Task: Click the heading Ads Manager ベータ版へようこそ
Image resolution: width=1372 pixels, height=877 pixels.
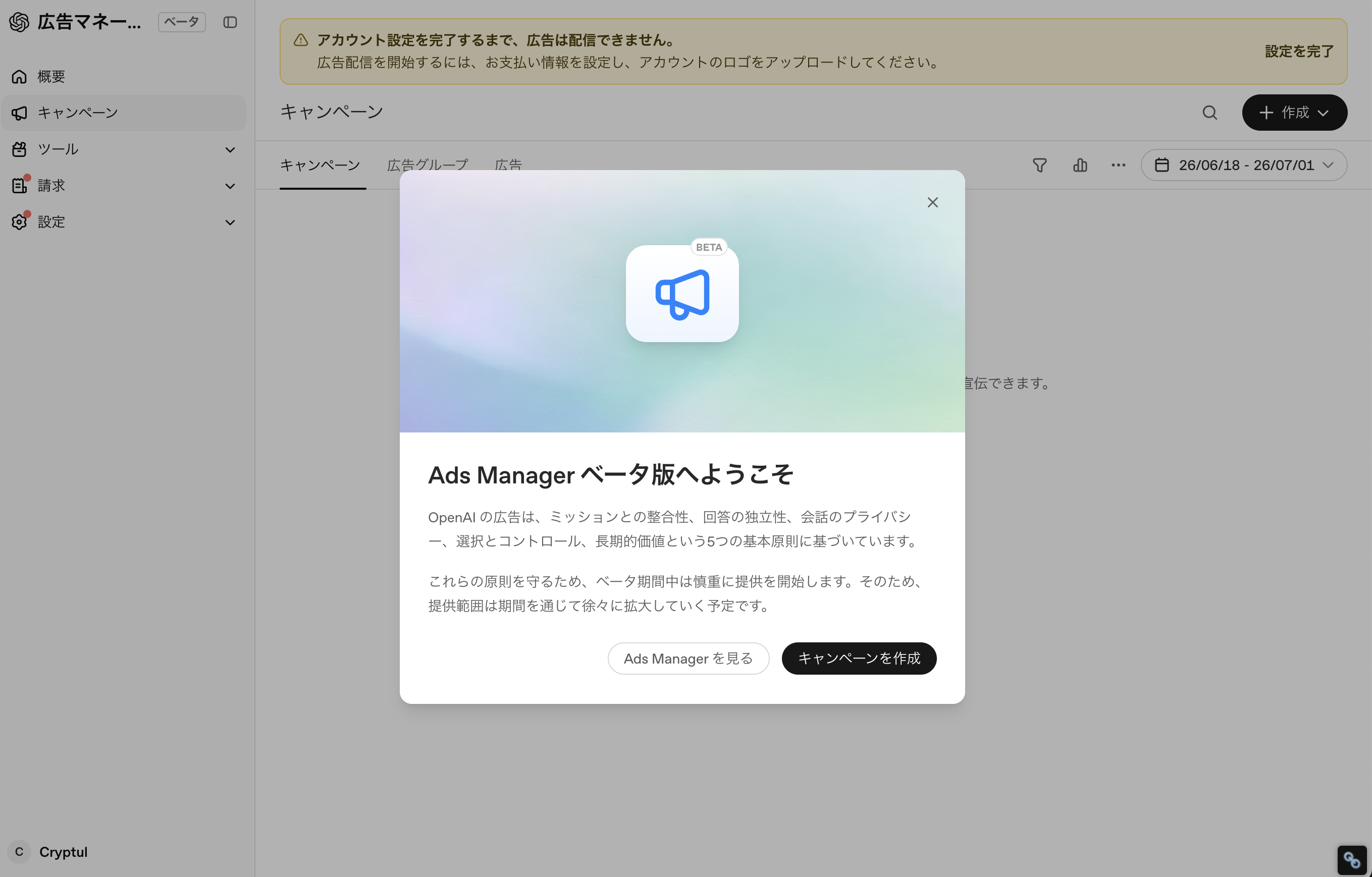Action: (610, 475)
